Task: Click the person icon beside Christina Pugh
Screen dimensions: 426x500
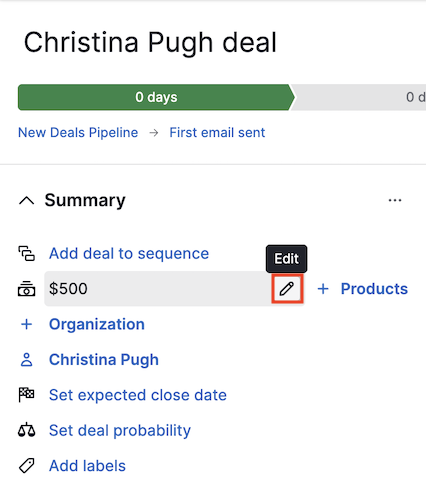Action: coord(26,360)
